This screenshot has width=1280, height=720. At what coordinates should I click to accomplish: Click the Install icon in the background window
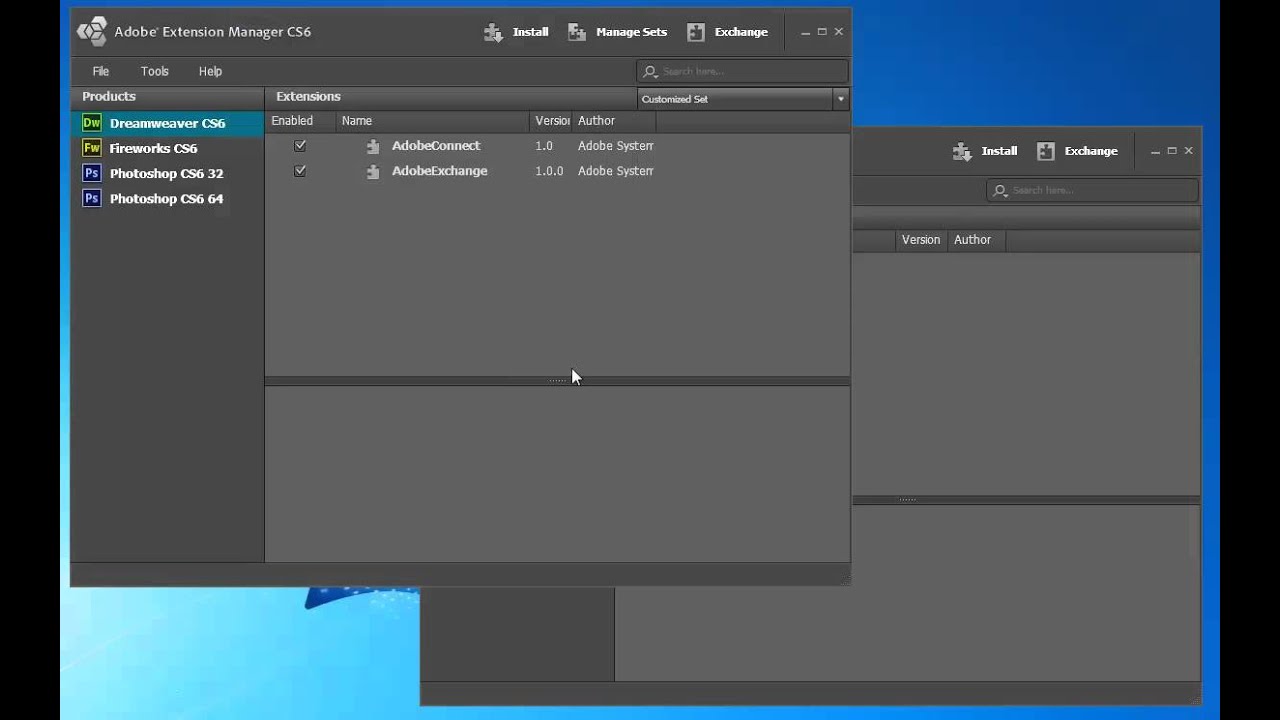962,151
